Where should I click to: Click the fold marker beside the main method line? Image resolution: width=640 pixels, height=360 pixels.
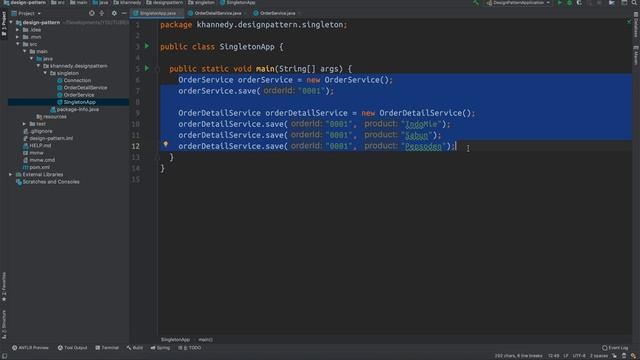pyautogui.click(x=157, y=69)
